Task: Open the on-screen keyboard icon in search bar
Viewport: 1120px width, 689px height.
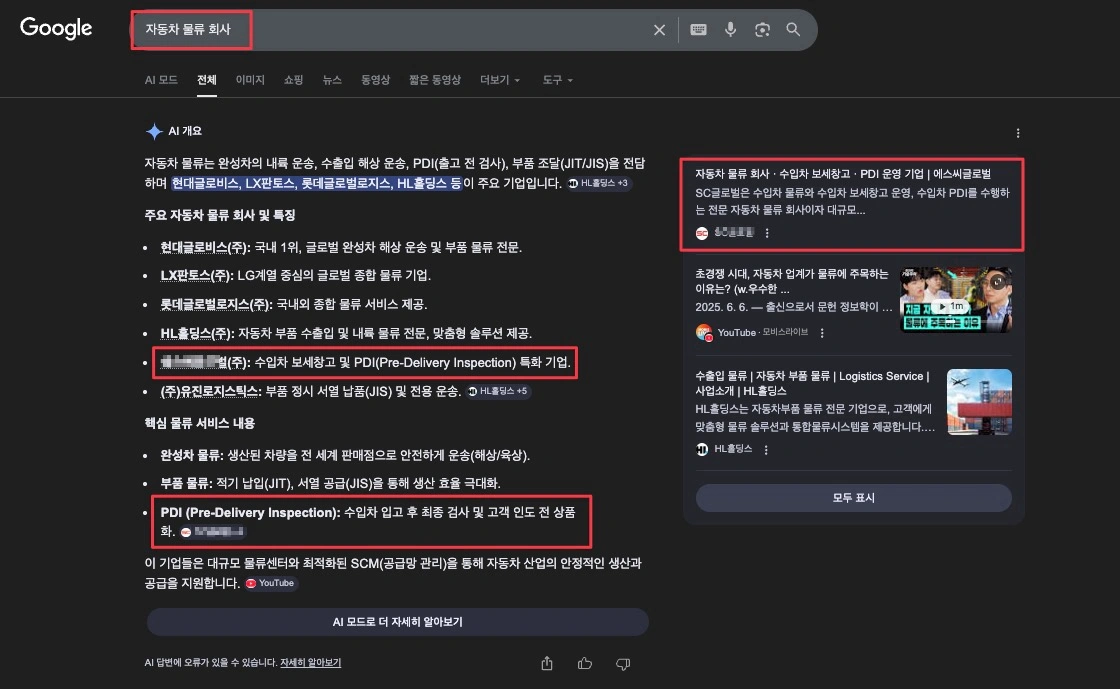Action: tap(696, 29)
